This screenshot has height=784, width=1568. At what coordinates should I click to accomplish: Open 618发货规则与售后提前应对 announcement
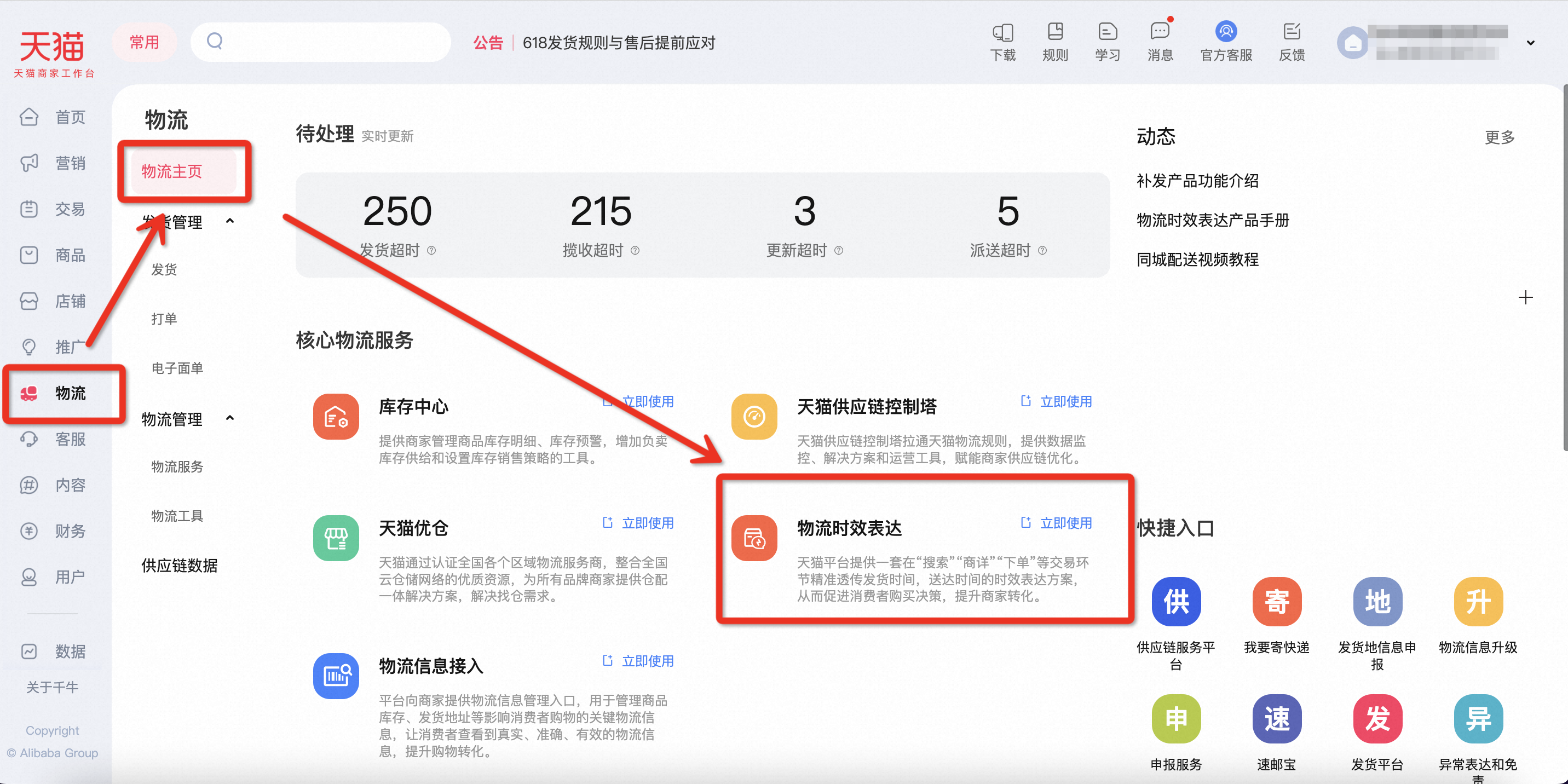click(619, 43)
